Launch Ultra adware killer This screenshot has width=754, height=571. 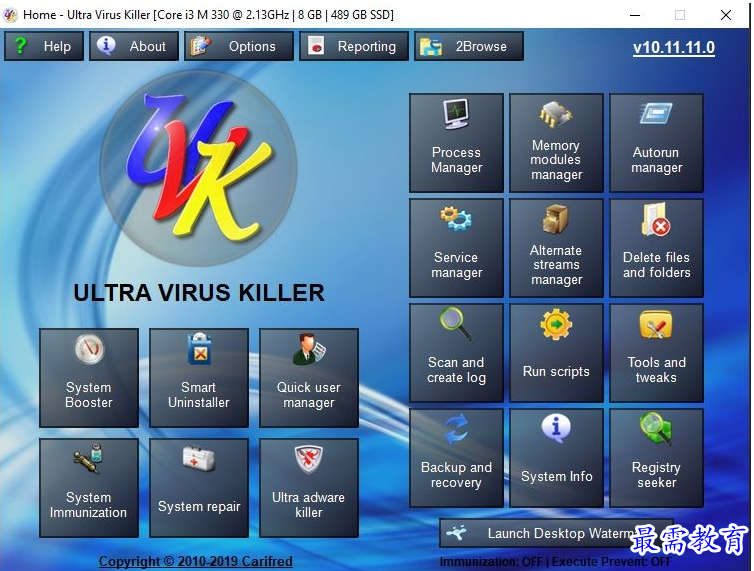tap(309, 488)
